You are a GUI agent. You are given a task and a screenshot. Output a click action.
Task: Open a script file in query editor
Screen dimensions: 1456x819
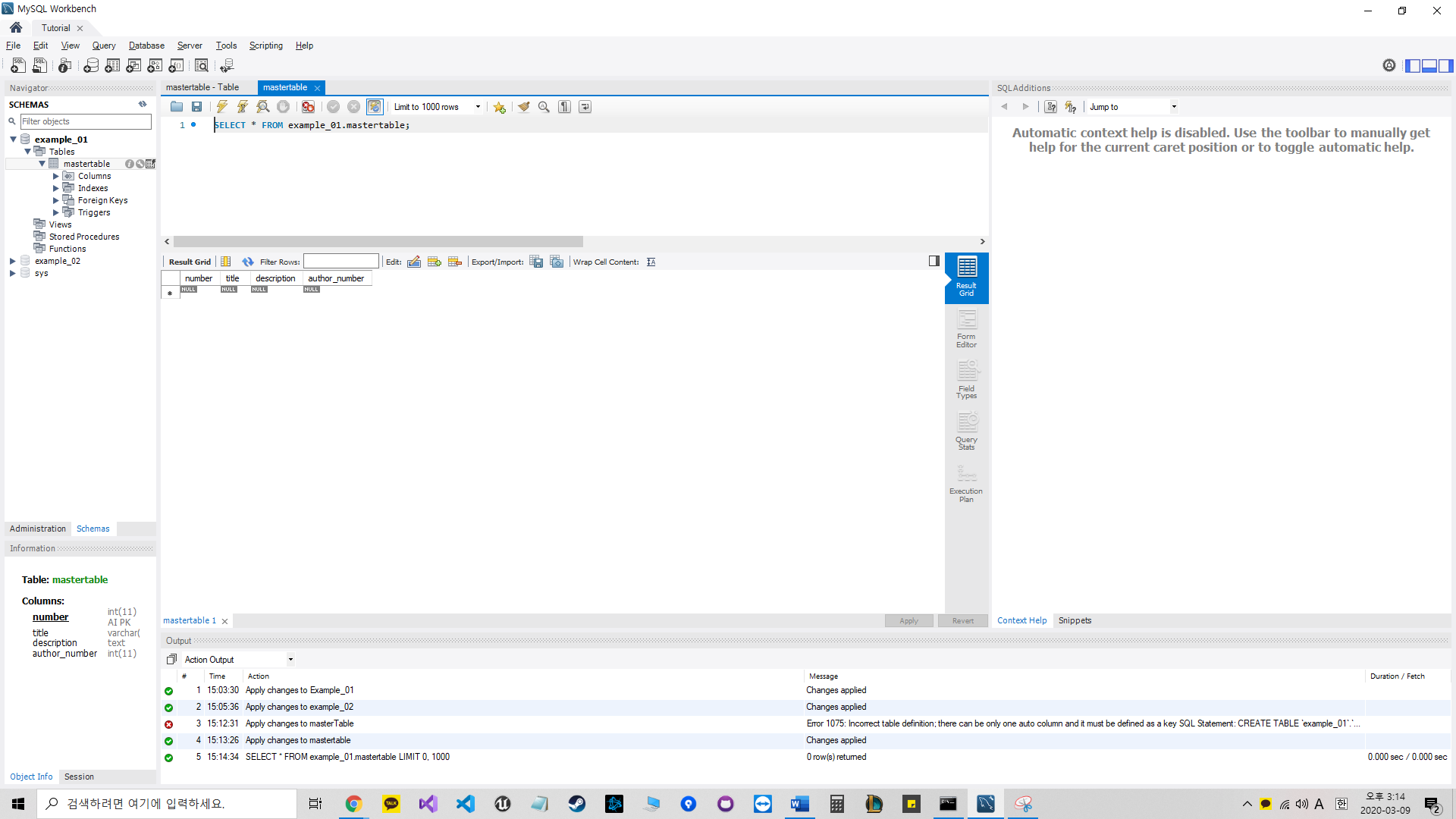pos(177,107)
